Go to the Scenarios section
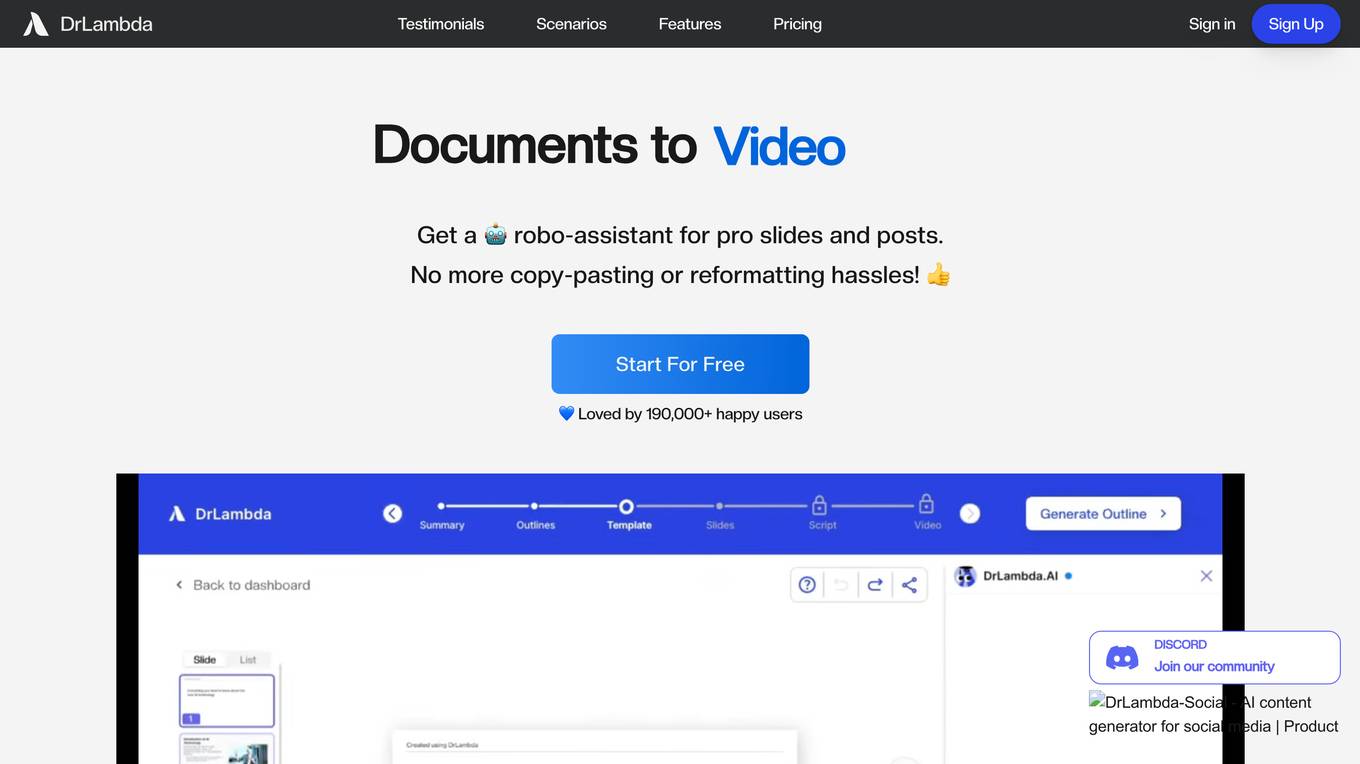Screen dimensions: 1360x764 pos(571,24)
